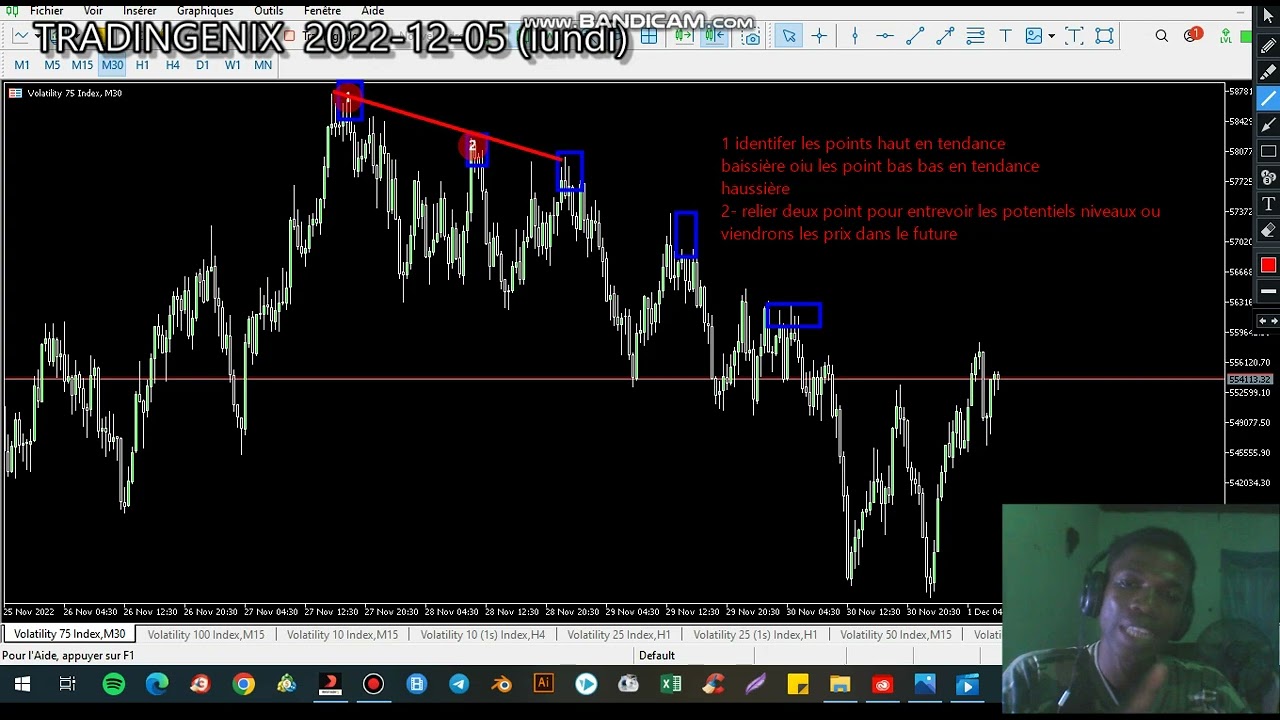Open the search magnifier
Viewport: 1280px width, 720px height.
tap(1161, 36)
